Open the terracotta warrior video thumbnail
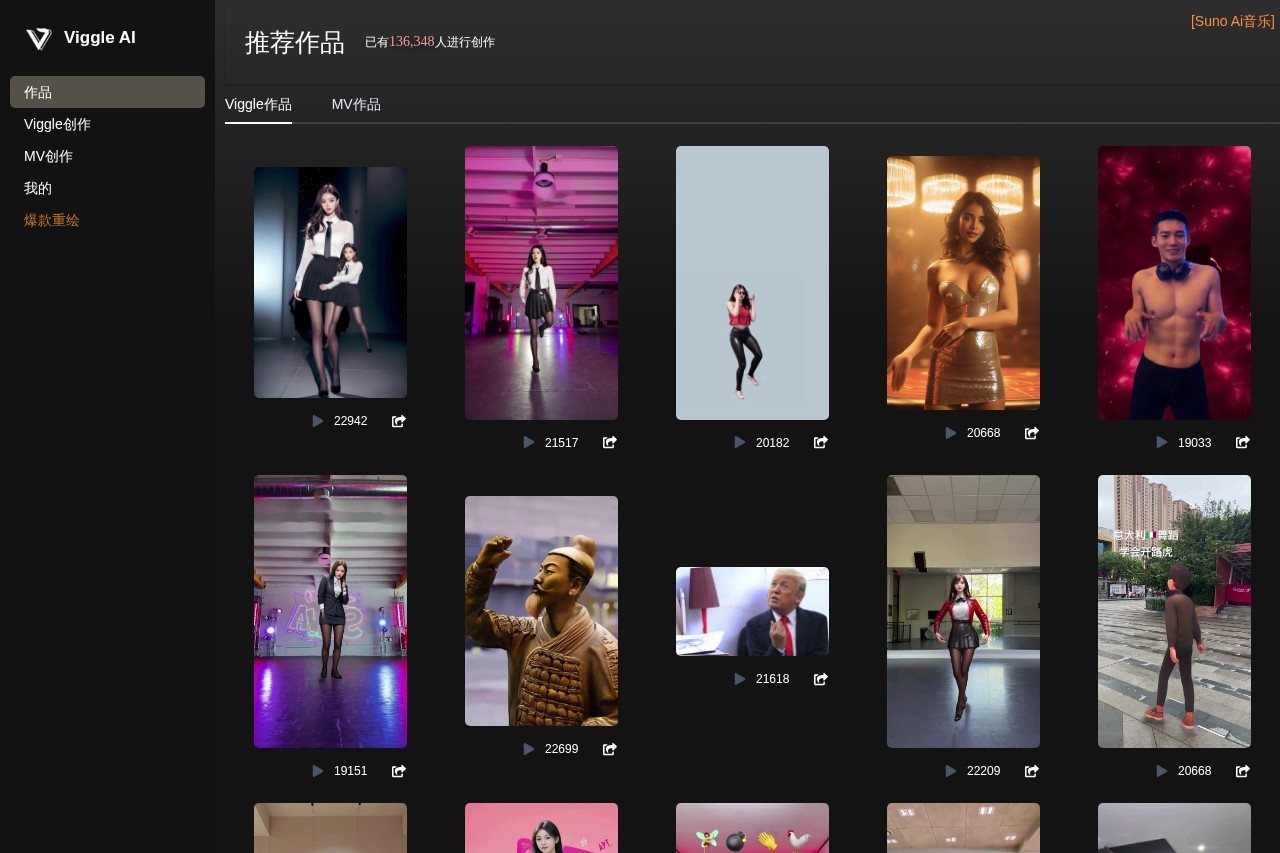1280x853 pixels. (x=541, y=611)
